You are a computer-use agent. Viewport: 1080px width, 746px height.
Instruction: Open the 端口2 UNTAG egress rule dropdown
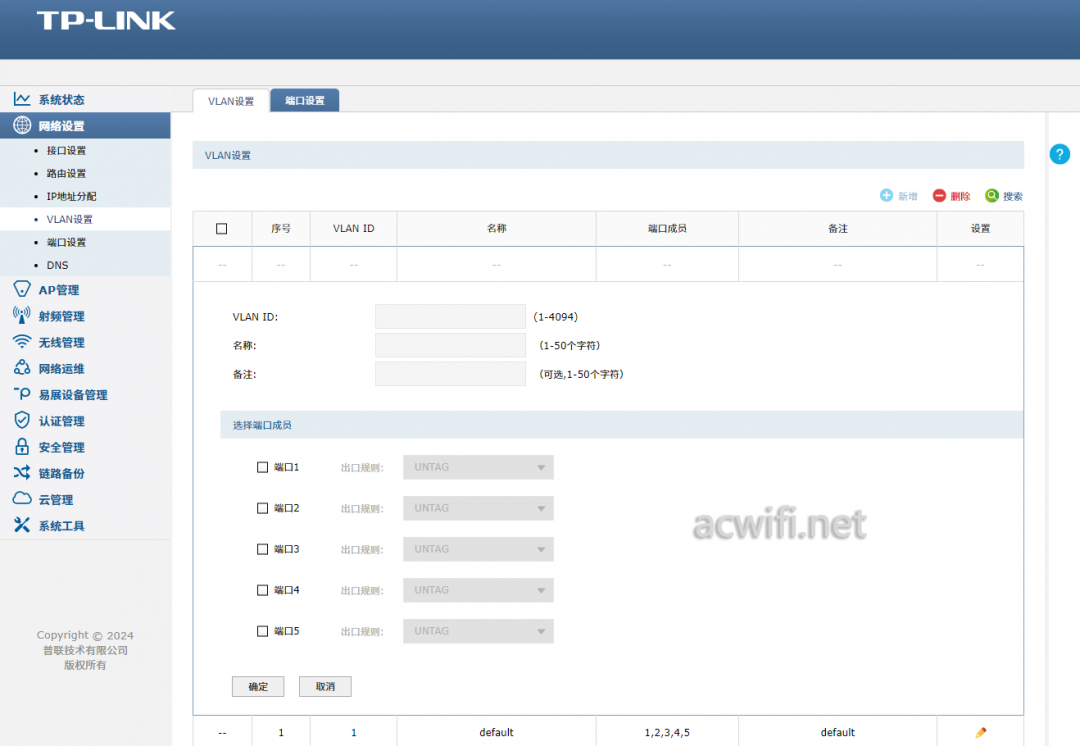[478, 508]
